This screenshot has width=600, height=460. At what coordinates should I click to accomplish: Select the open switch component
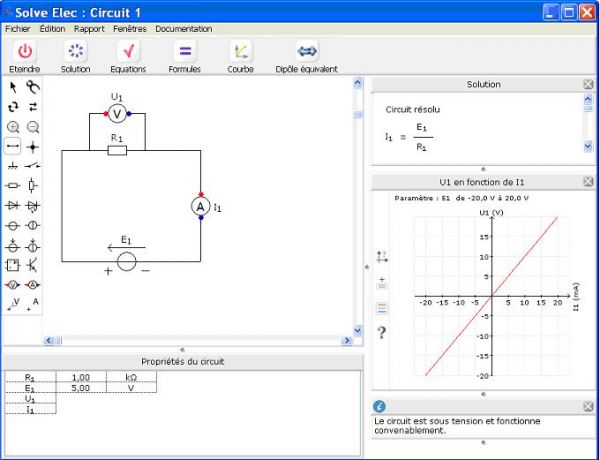[x=33, y=166]
